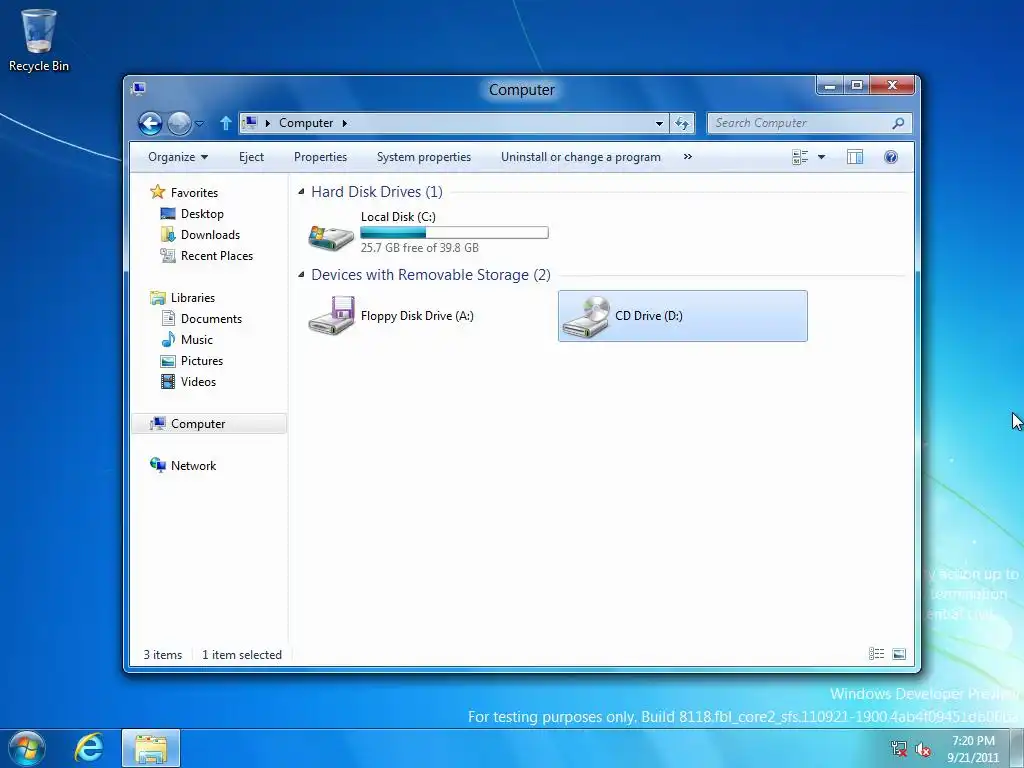
Task: Open the Documents library
Action: pos(211,319)
